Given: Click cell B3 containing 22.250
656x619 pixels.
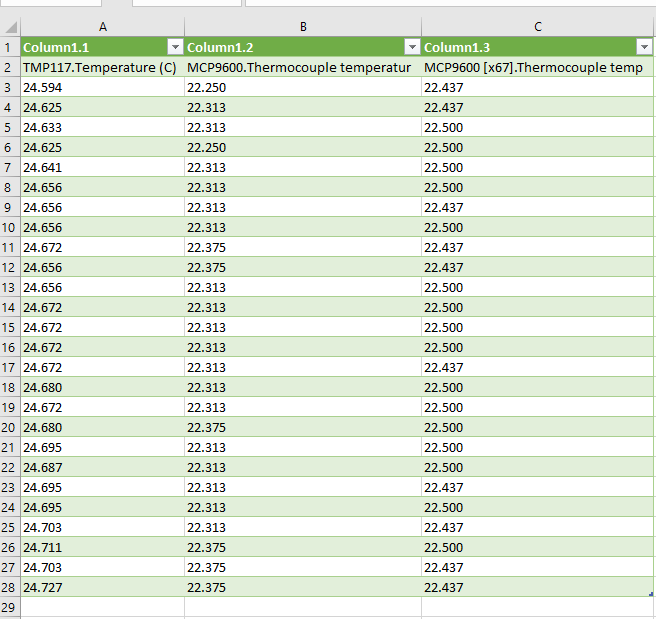Looking at the screenshot, I should pos(303,87).
